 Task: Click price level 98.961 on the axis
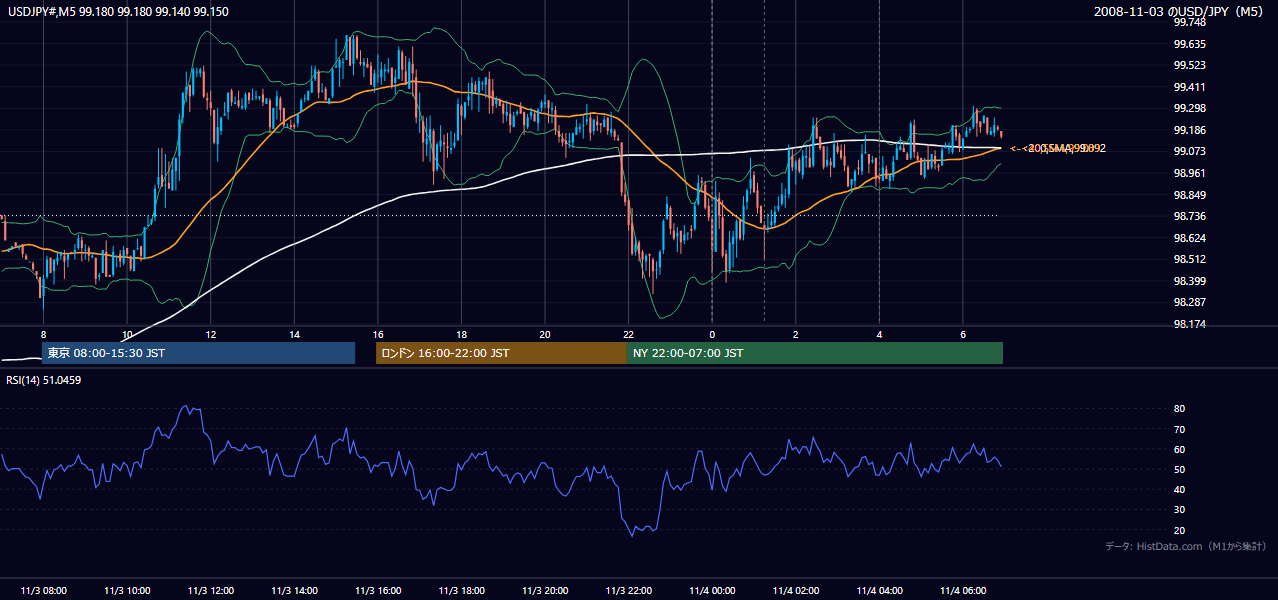(1190, 173)
